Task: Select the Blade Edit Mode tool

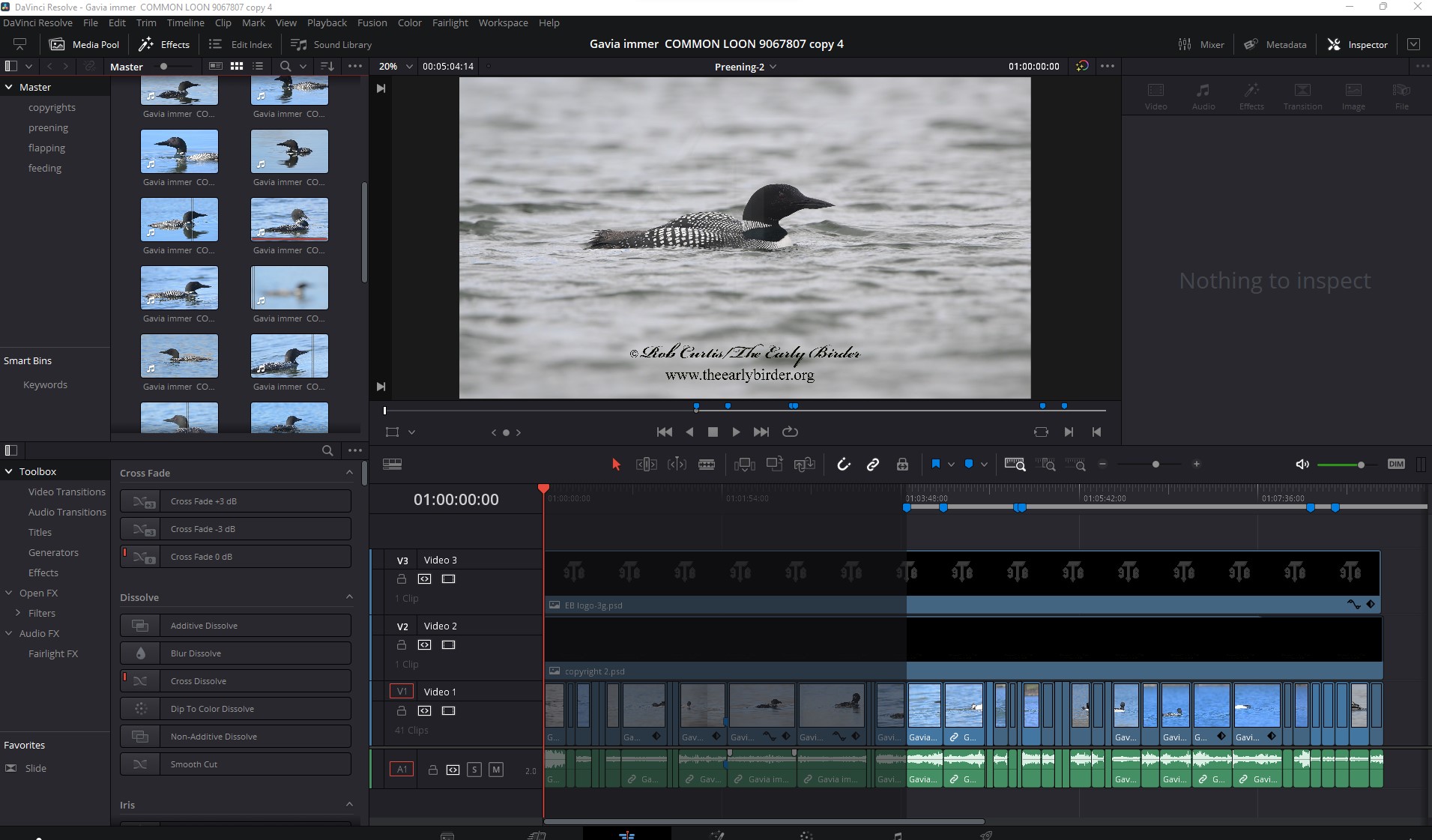Action: tap(707, 465)
